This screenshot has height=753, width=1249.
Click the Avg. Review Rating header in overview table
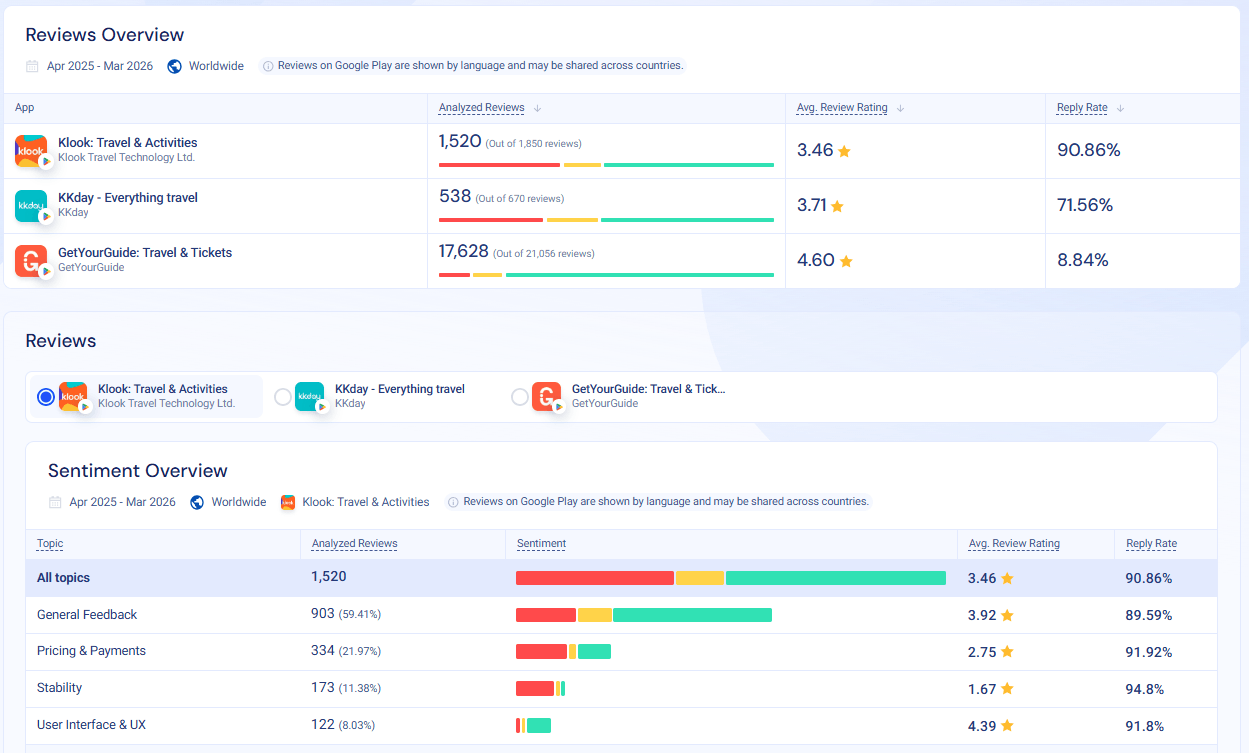point(842,108)
